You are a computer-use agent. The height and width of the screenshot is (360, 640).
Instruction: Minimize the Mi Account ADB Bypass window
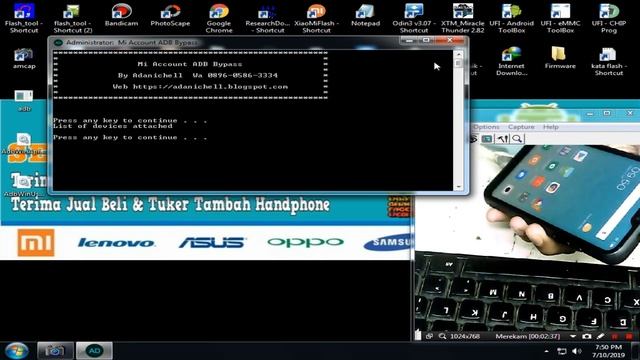click(410, 40)
